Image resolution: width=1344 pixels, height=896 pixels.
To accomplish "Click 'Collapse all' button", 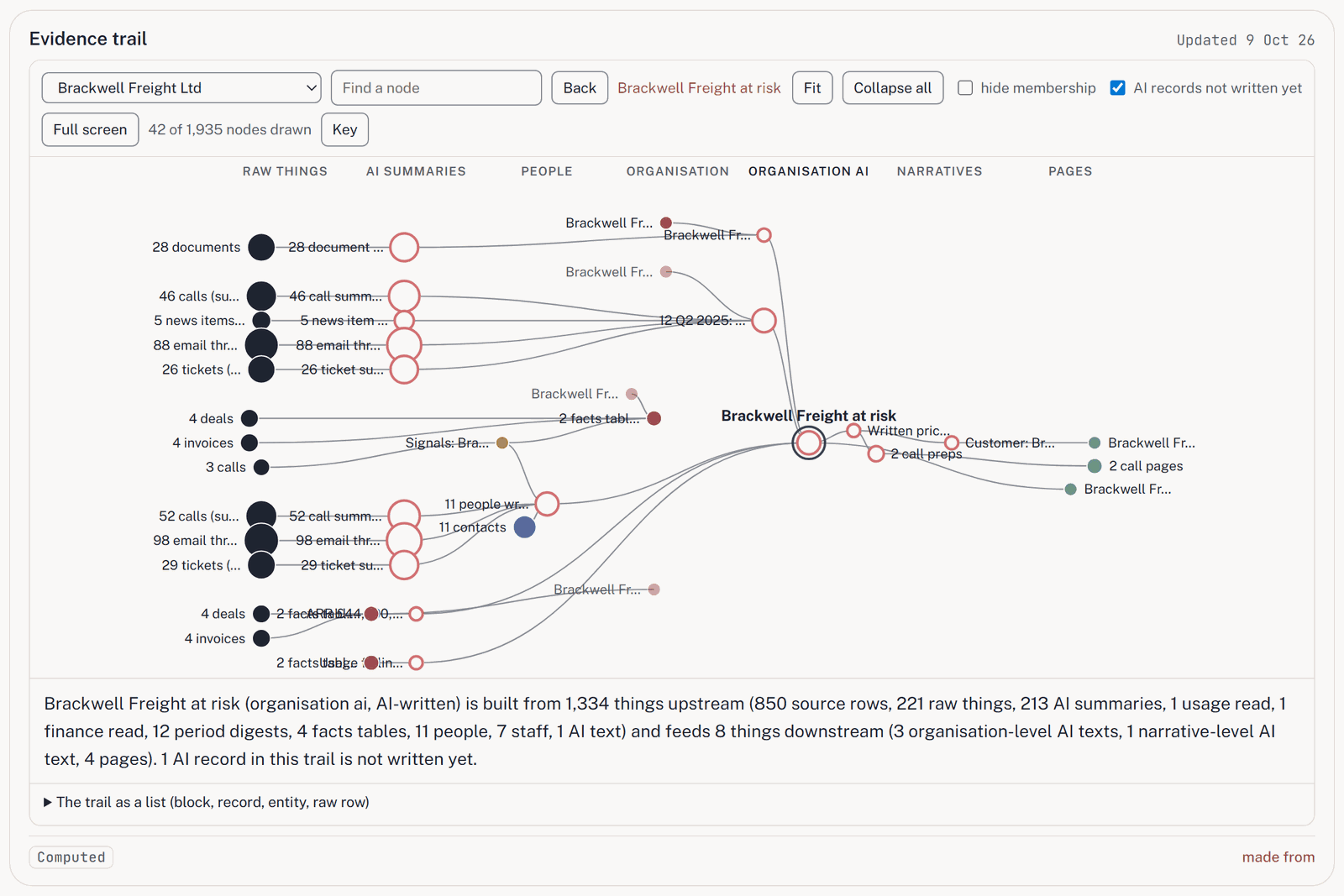I will (893, 88).
